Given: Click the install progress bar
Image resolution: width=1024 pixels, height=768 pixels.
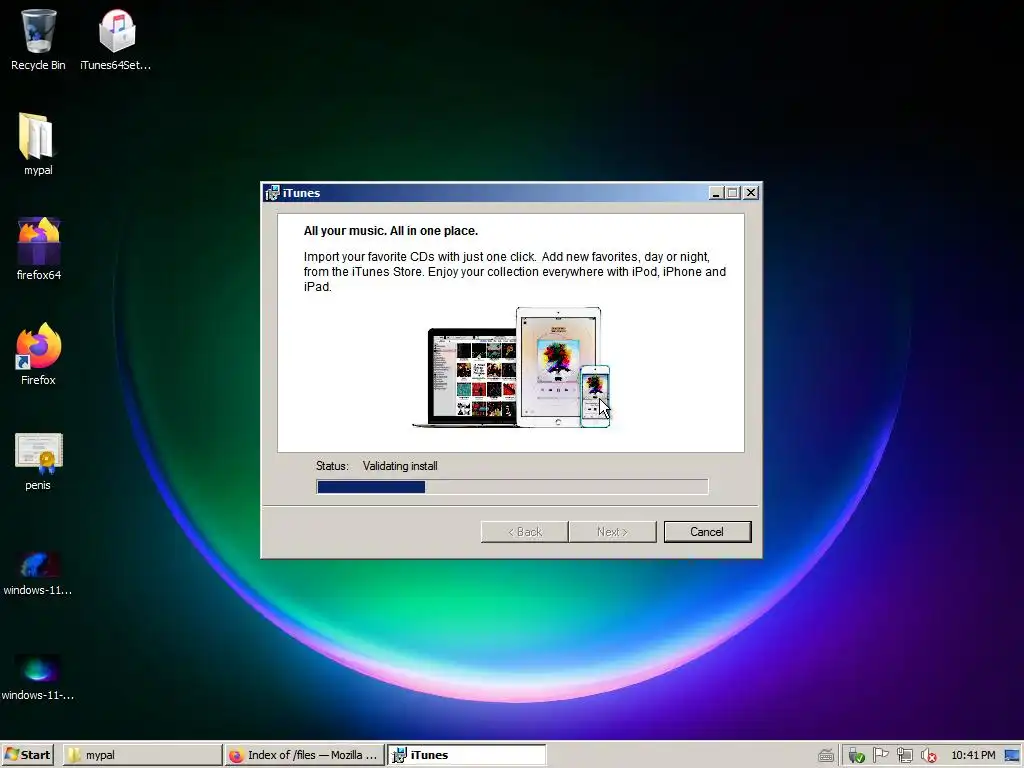Looking at the screenshot, I should pos(512,487).
